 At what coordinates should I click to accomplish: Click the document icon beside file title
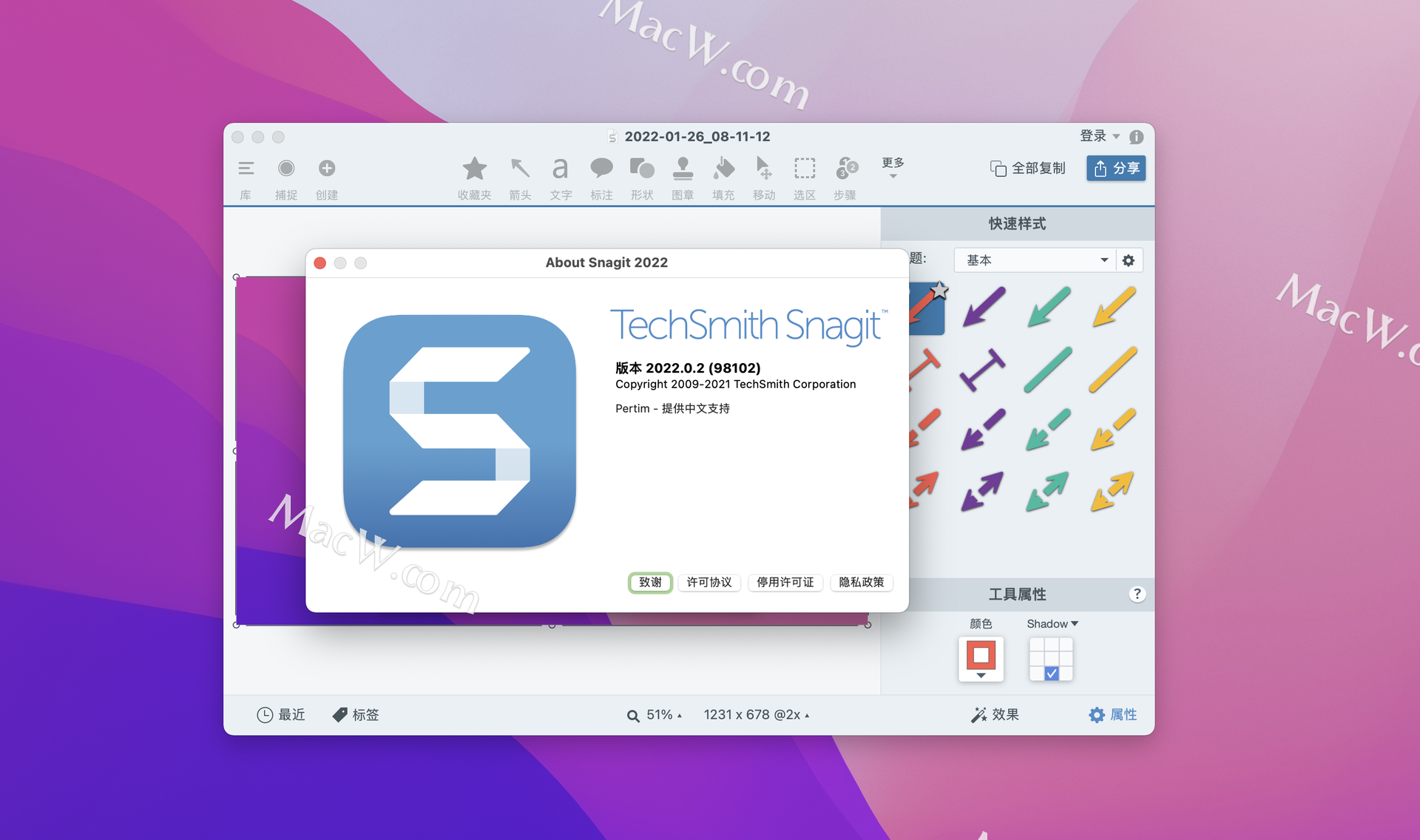point(612,137)
